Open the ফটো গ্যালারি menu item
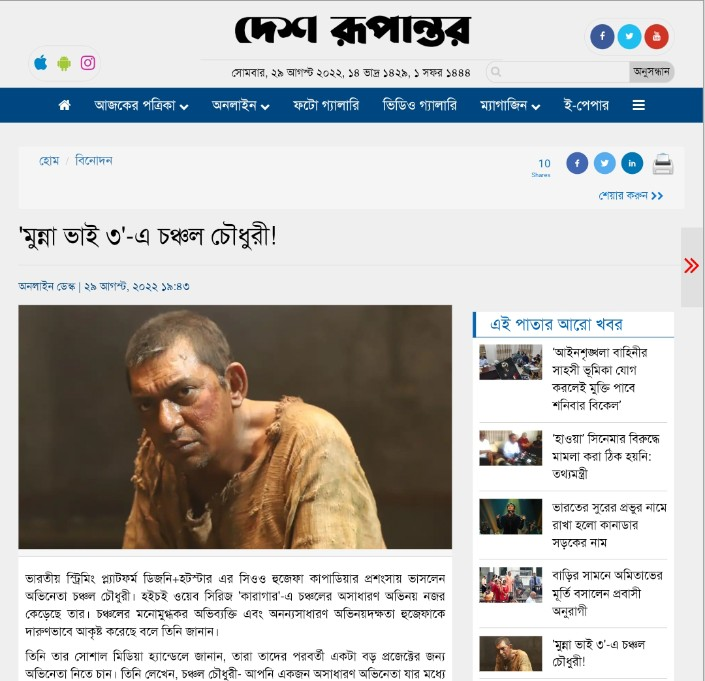Viewport: 705px width, 681px height. 326,105
